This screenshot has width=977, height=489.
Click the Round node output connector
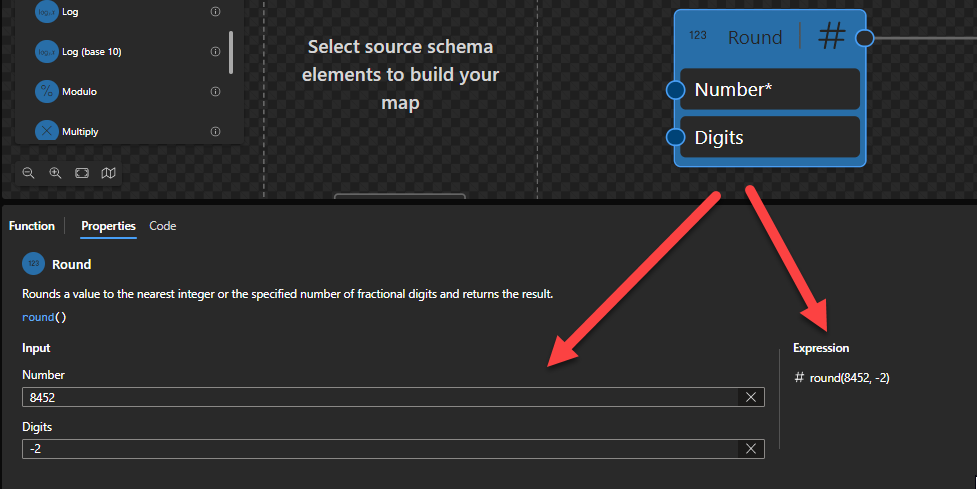[x=864, y=38]
